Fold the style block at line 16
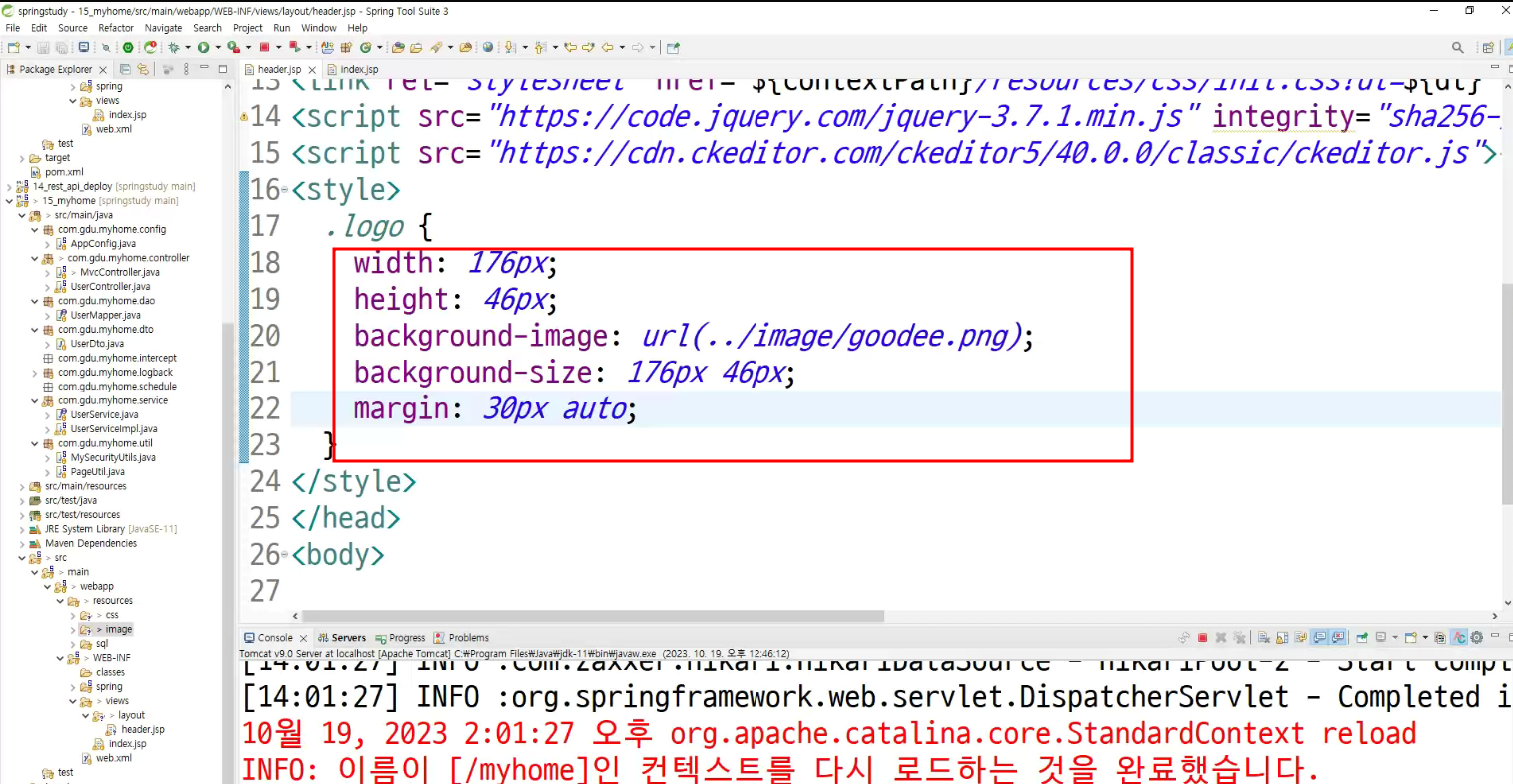This screenshot has width=1513, height=784. 285,189
